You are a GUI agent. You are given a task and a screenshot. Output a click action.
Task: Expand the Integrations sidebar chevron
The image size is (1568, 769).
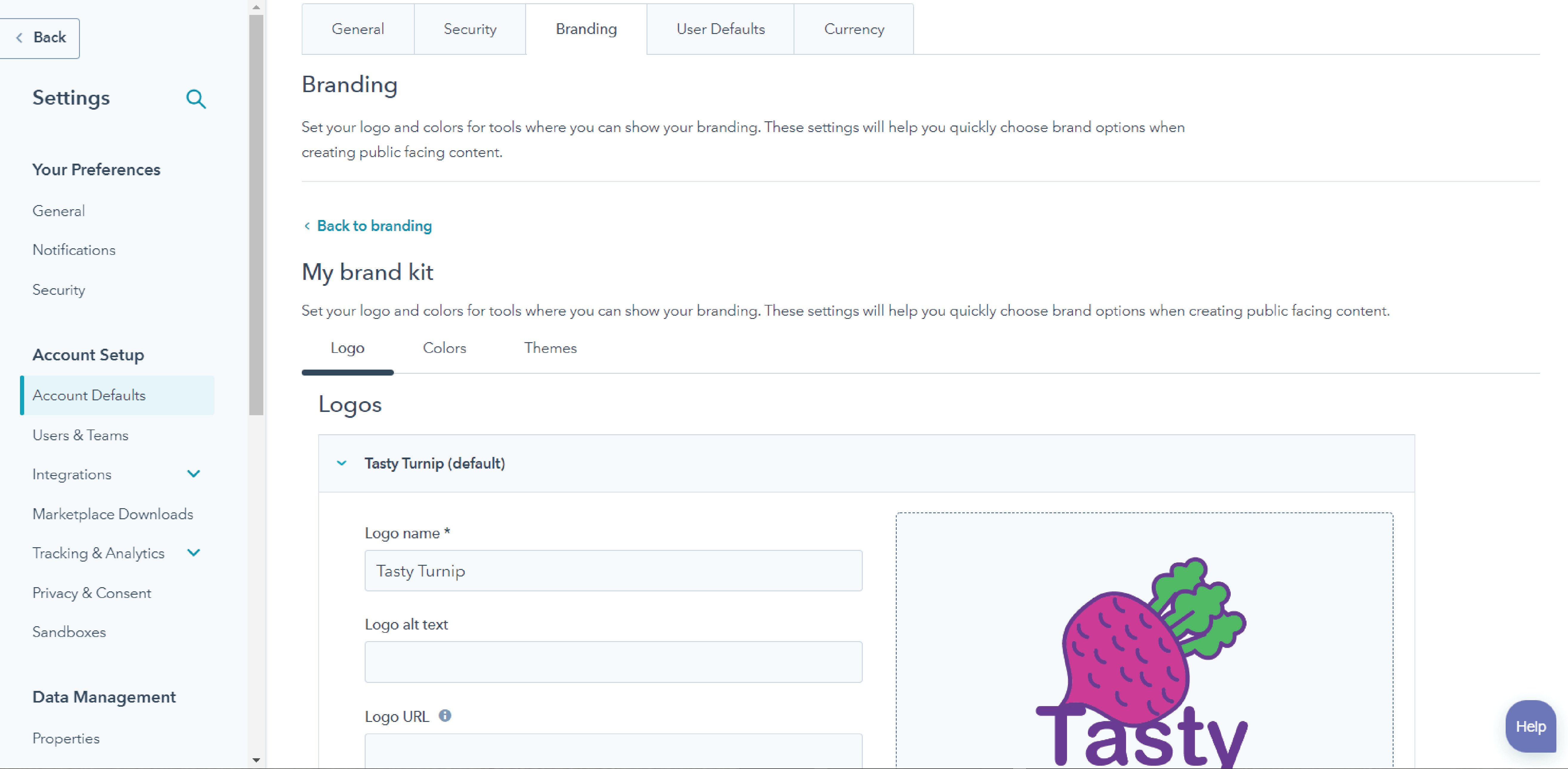coord(194,474)
